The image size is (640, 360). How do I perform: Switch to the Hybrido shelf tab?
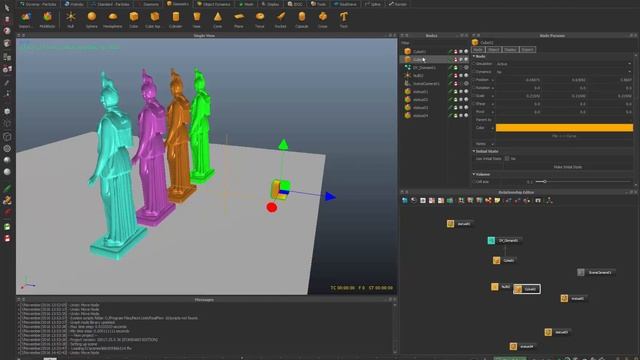click(74, 4)
